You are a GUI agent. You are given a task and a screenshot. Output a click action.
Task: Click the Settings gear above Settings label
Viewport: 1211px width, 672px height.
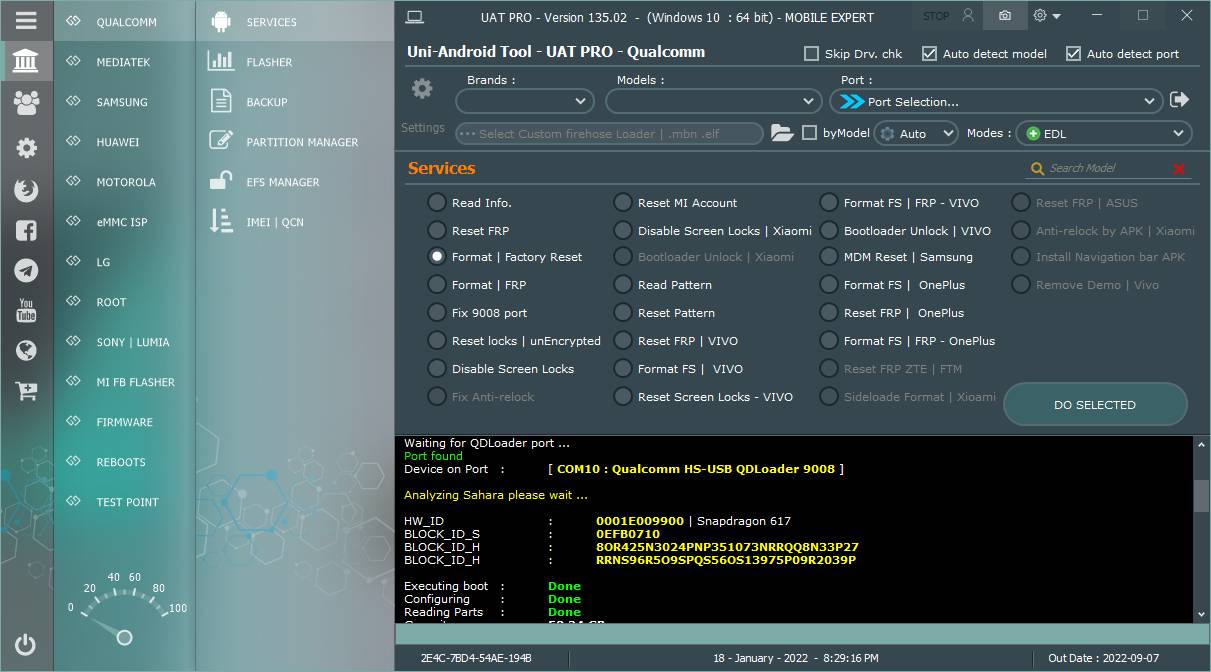(x=422, y=89)
